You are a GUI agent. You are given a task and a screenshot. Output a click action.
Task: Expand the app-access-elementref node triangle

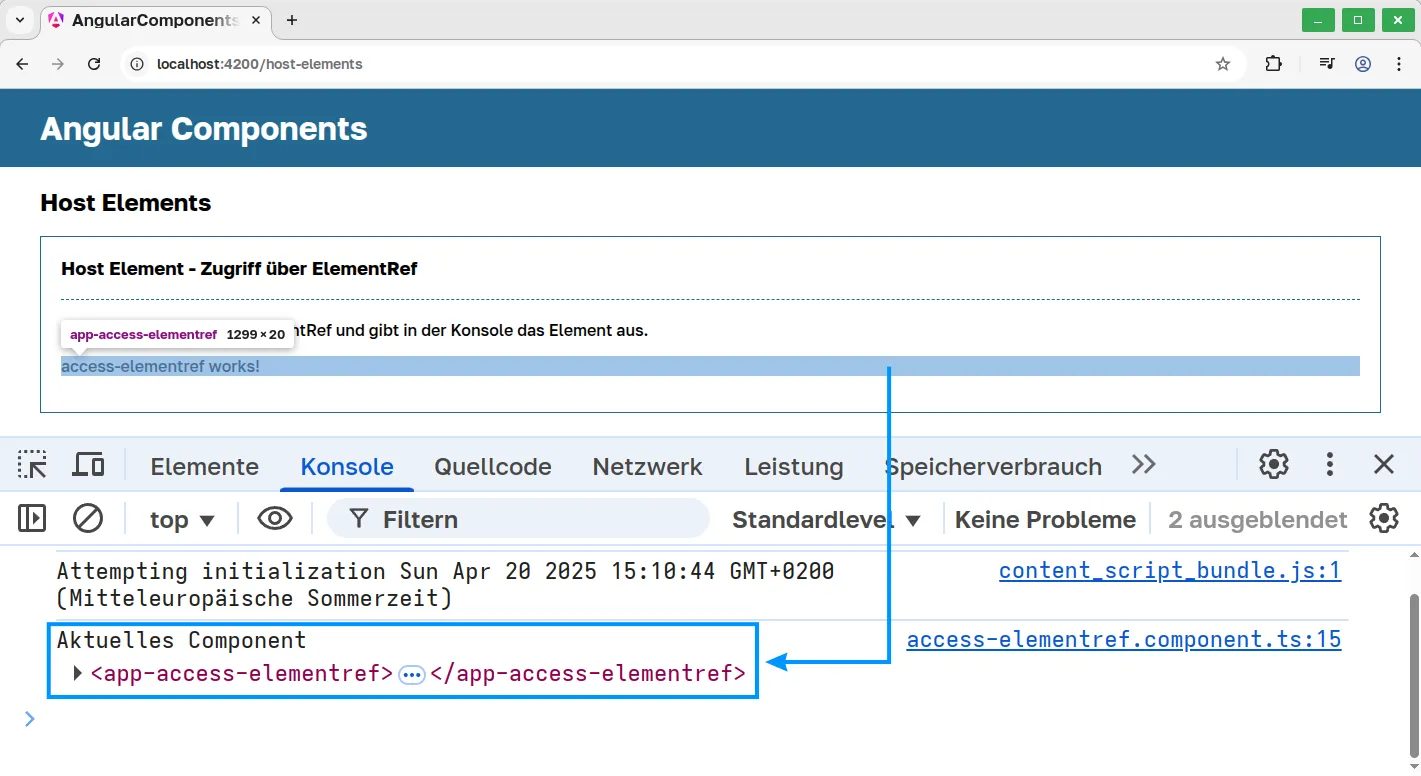tap(78, 674)
